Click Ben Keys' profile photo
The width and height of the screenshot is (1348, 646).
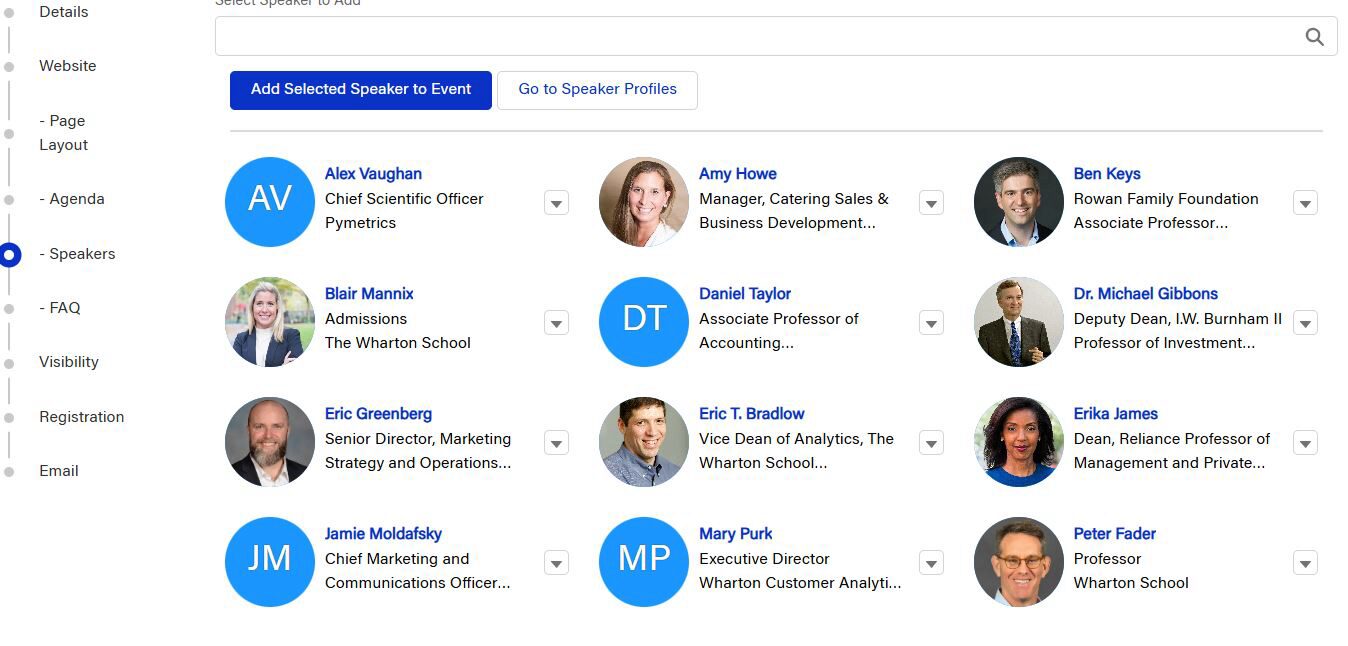(1019, 201)
